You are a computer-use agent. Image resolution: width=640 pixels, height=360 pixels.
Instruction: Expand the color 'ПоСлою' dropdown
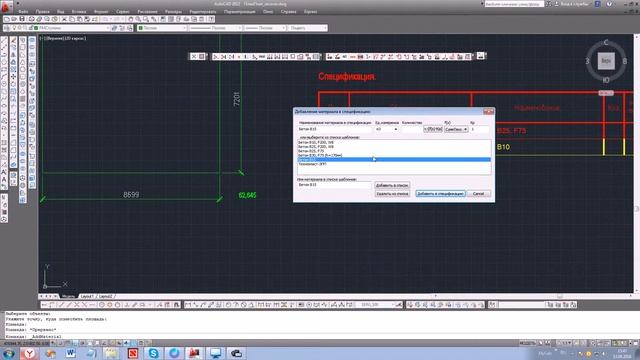[184, 28]
